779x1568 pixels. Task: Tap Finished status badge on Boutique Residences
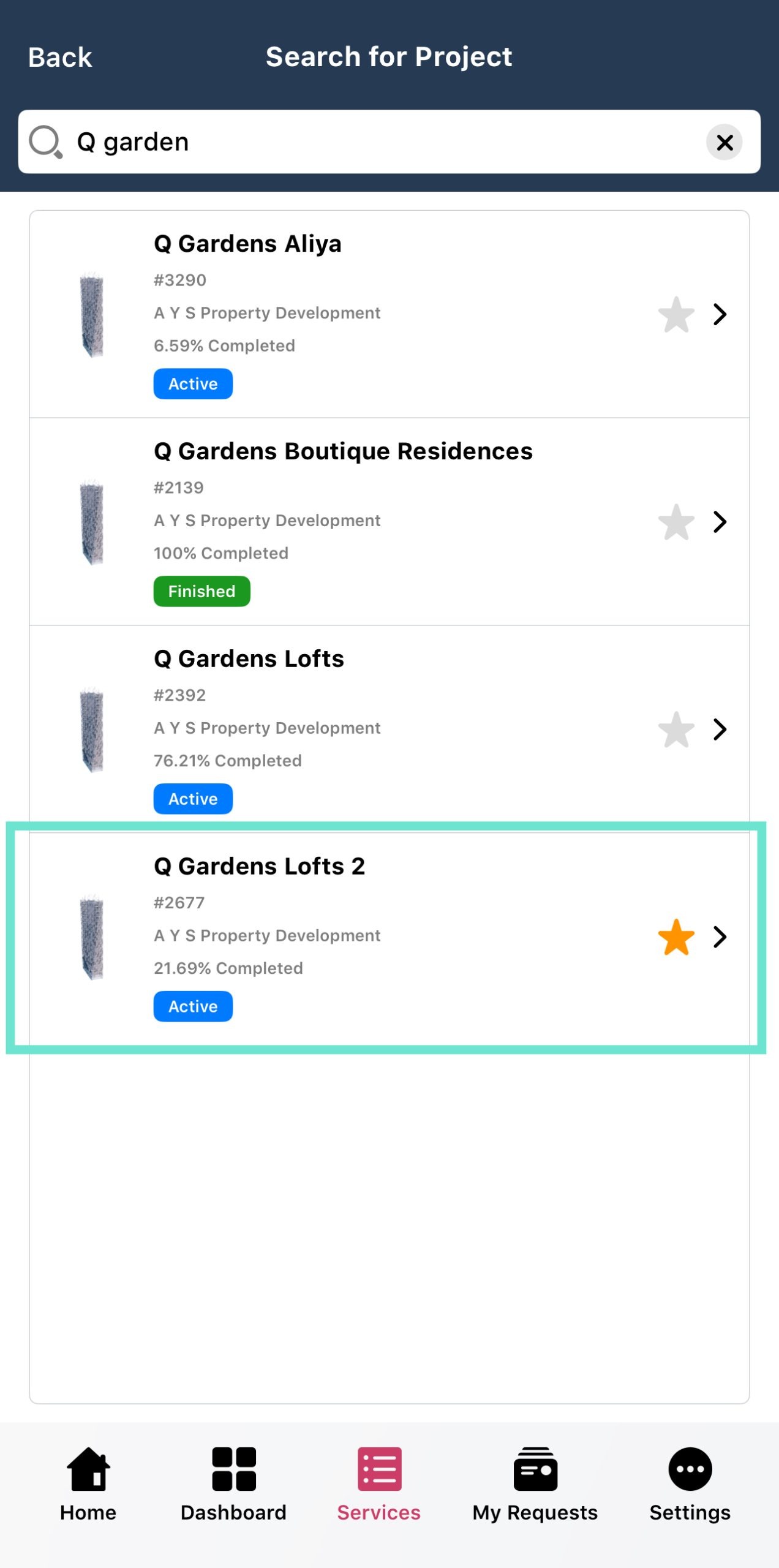(x=201, y=592)
